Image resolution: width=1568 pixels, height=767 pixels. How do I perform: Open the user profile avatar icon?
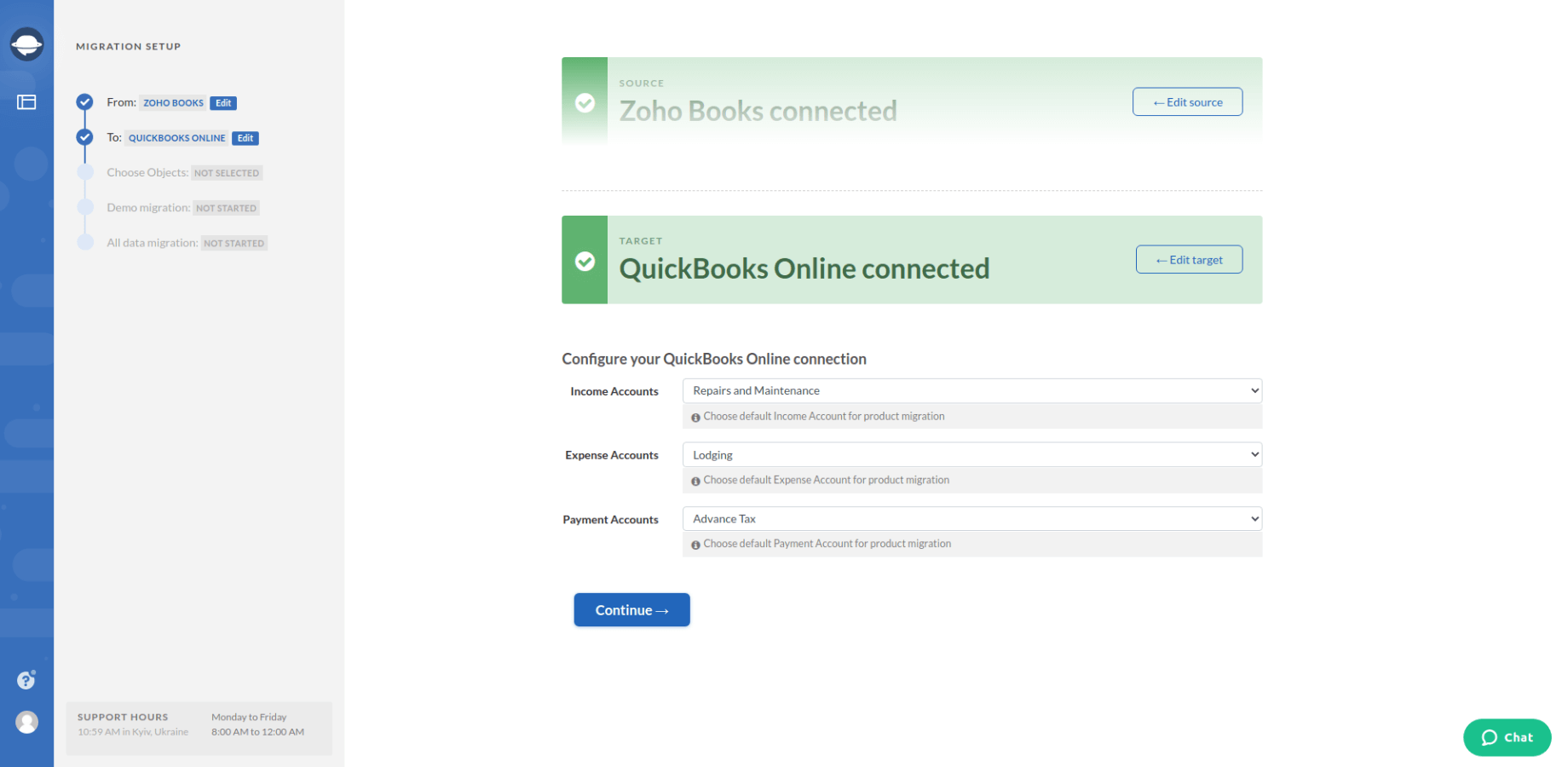tap(27, 723)
